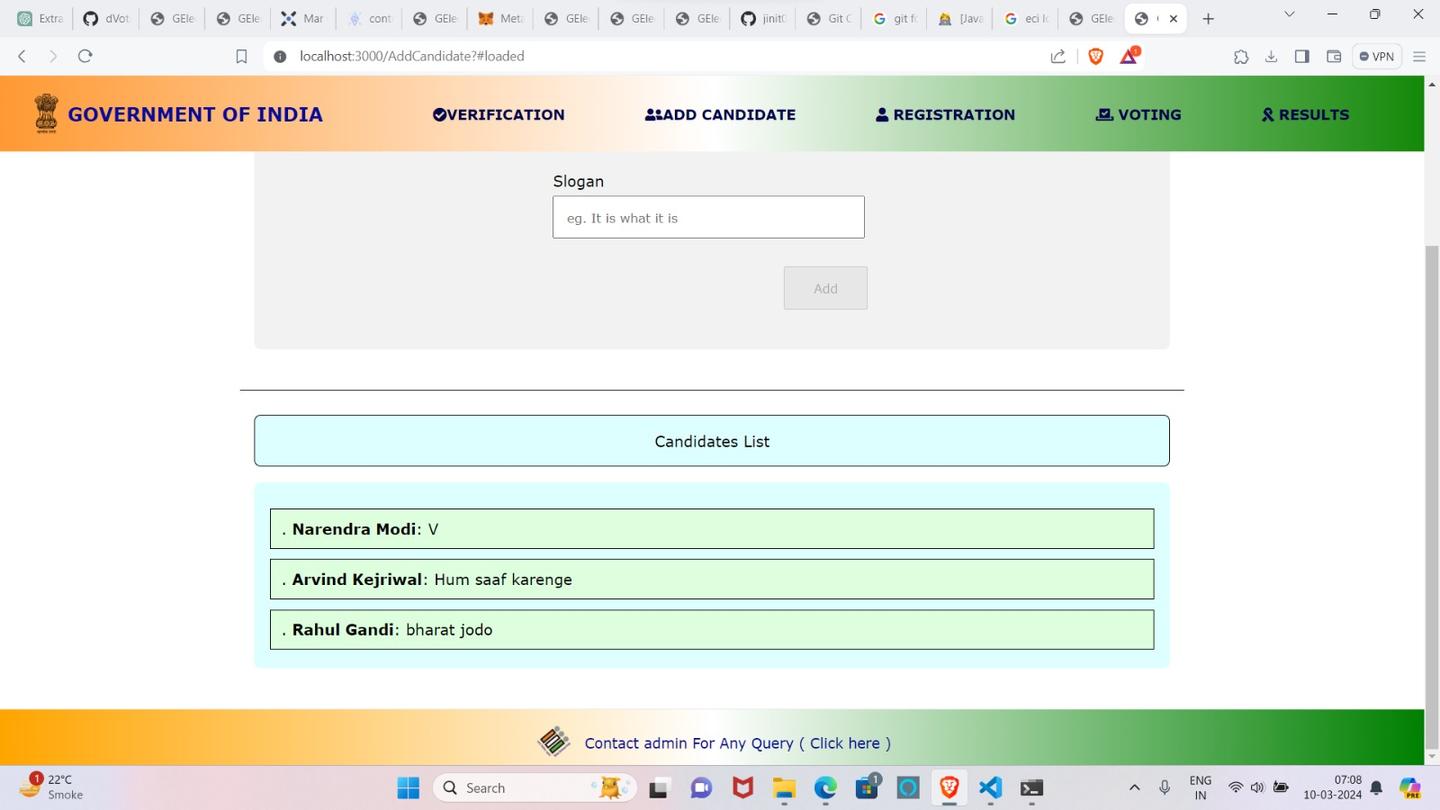The image size is (1440, 810).
Task: Open the Teams chat taskbar icon
Action: click(x=701, y=788)
